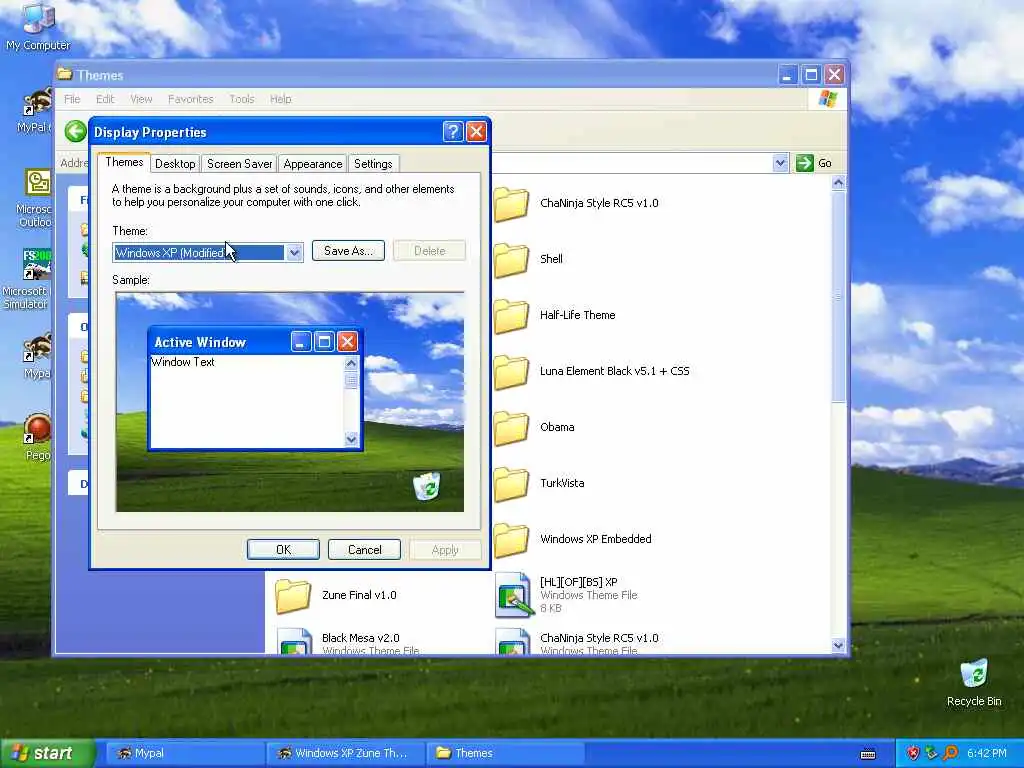Image resolution: width=1024 pixels, height=768 pixels.
Task: Switch to the Screen Saver tab
Action: (239, 164)
